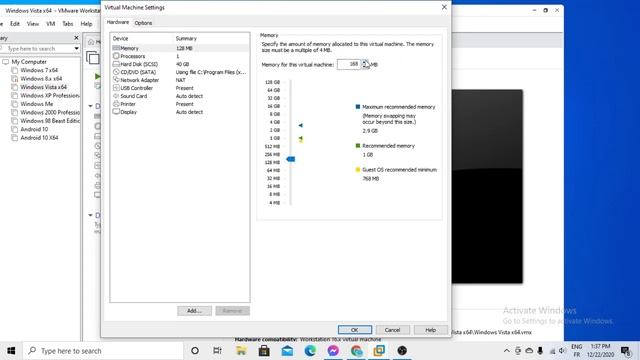640x360 pixels.
Task: Select Windows 8.x x64 in library
Action: [41, 78]
